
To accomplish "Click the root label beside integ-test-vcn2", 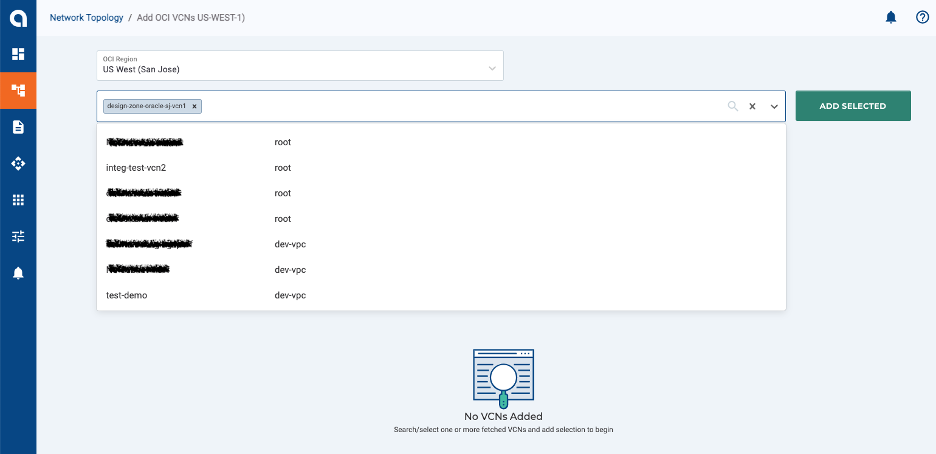I will pyautogui.click(x=283, y=168).
